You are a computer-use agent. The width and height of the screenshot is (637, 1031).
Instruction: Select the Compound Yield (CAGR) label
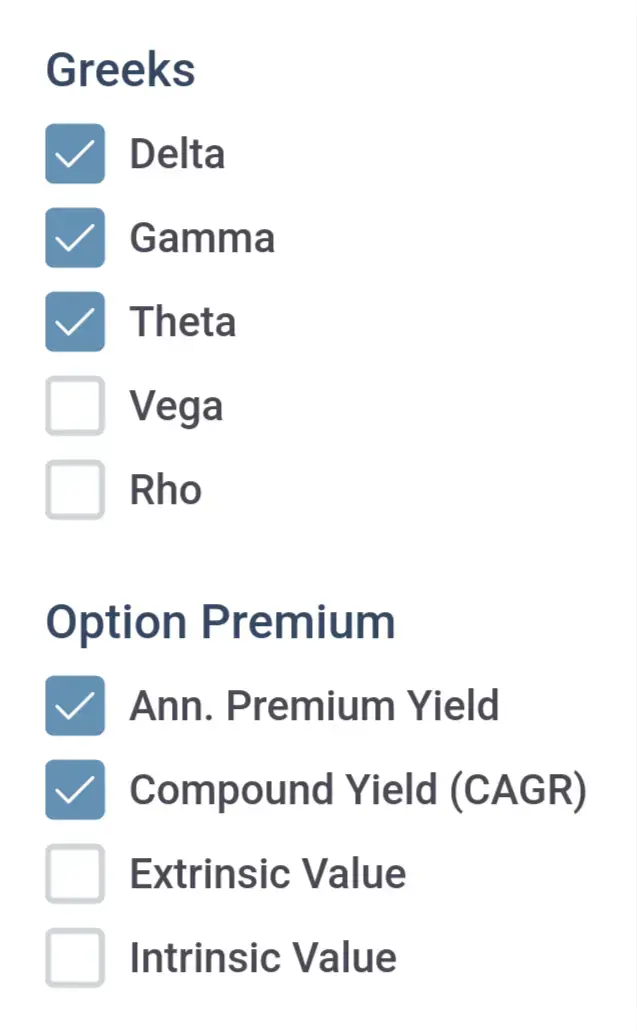359,790
